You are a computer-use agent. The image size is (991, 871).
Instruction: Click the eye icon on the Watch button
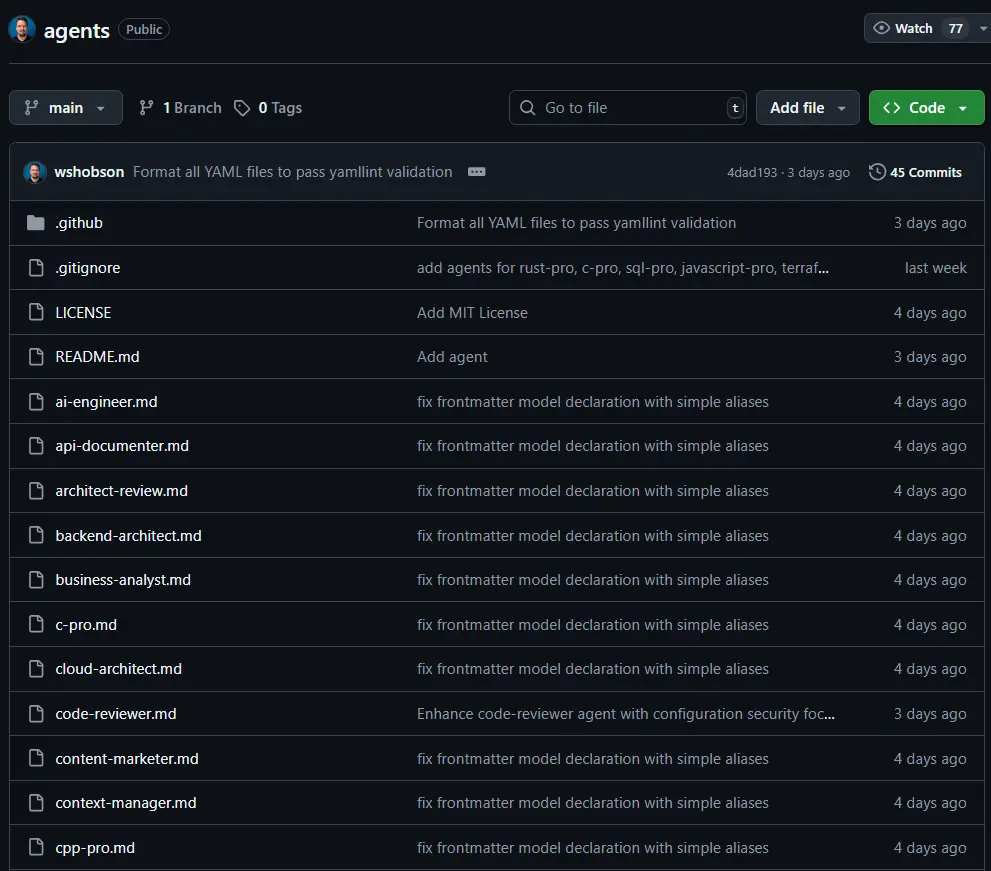tap(883, 28)
